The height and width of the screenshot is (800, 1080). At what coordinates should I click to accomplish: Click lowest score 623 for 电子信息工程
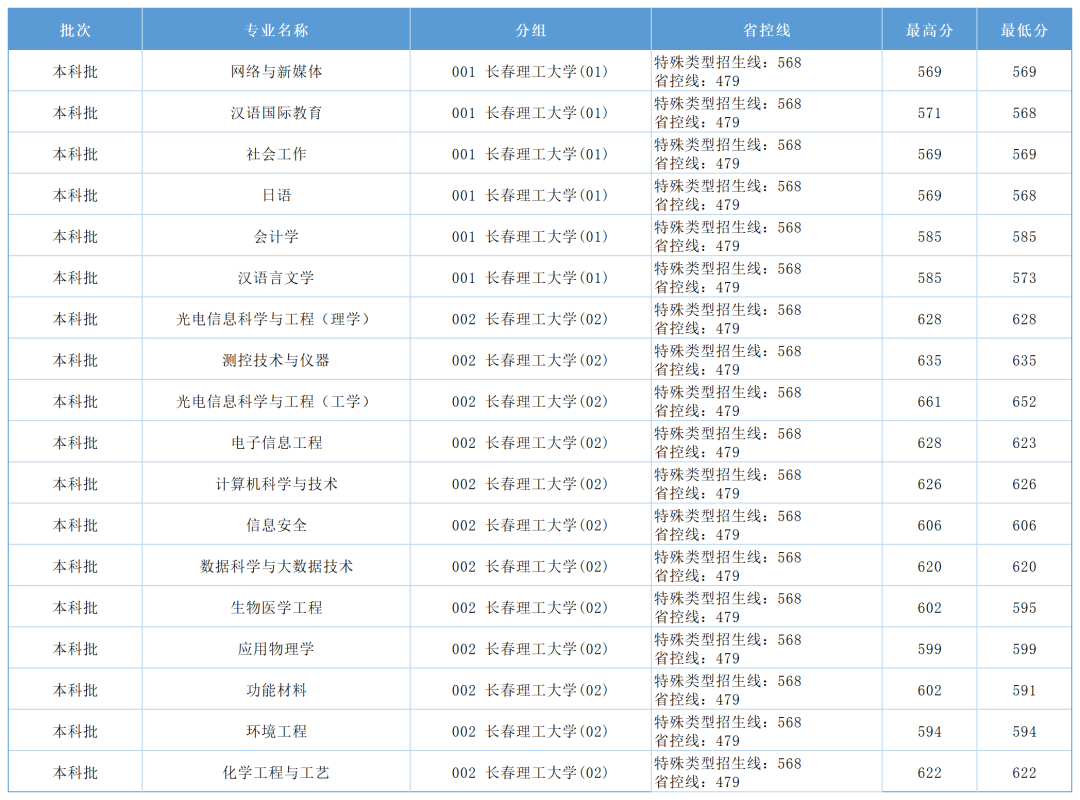(x=1024, y=443)
